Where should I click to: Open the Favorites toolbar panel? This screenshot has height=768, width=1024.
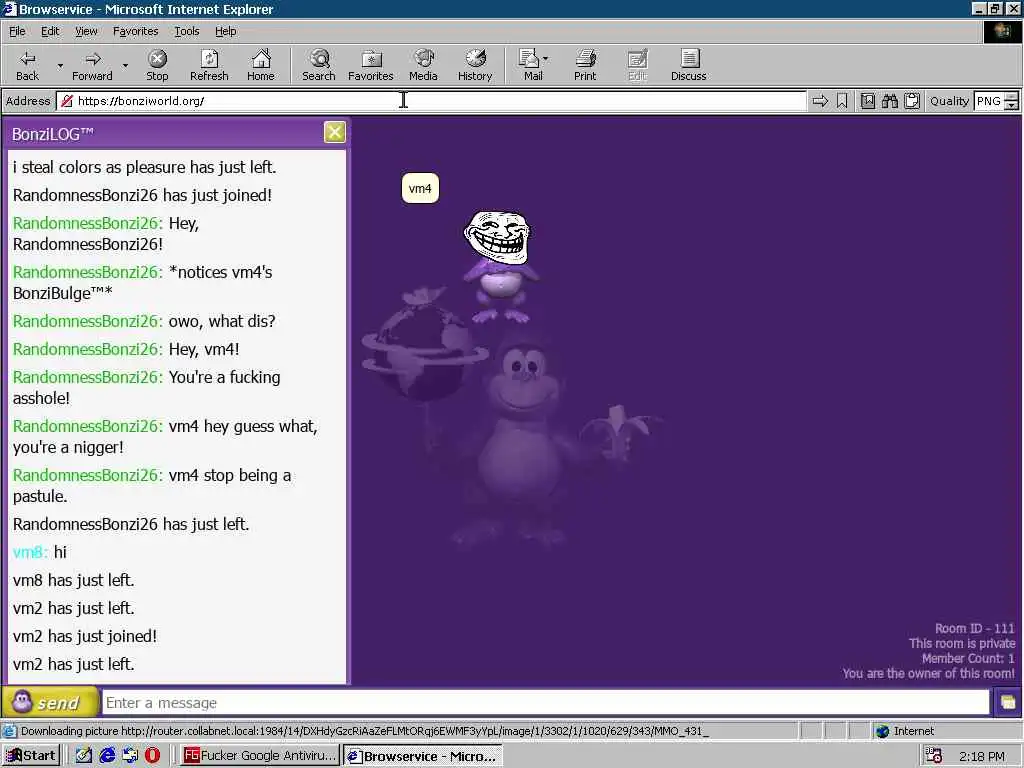(370, 65)
